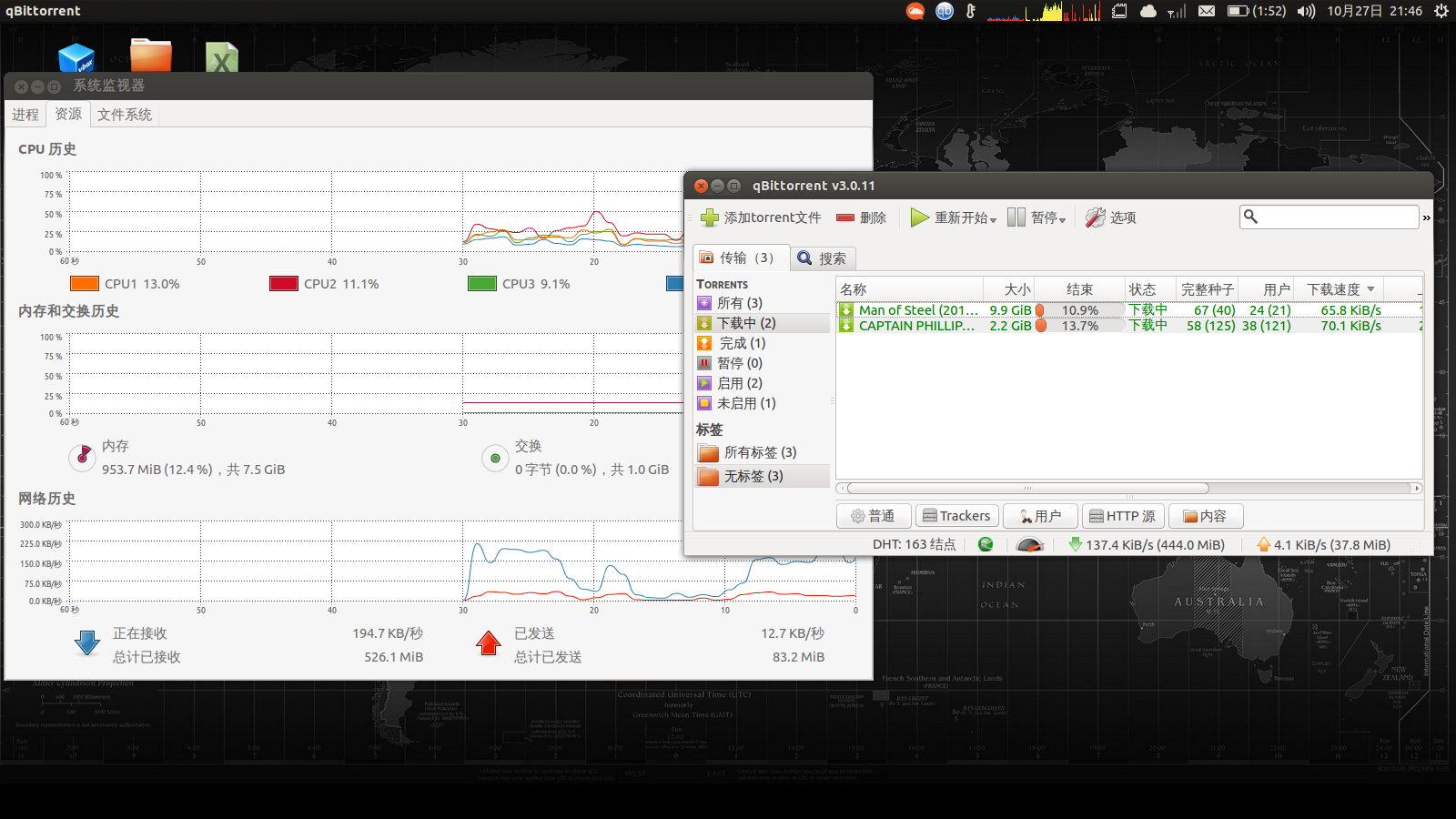1456x819 pixels.
Task: Click the torrent filter search input field
Action: click(x=1330, y=217)
